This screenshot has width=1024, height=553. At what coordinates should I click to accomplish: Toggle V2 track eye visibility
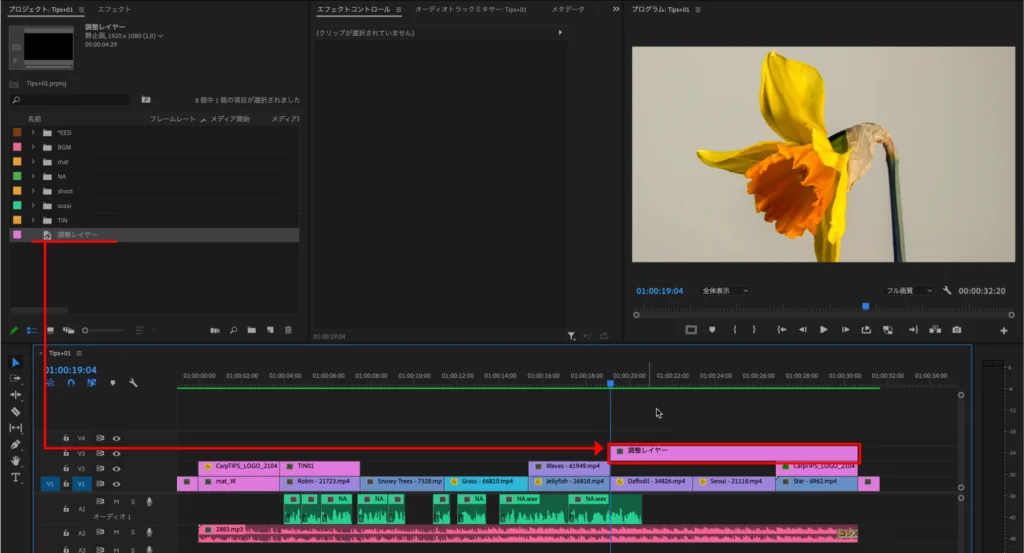[116, 469]
